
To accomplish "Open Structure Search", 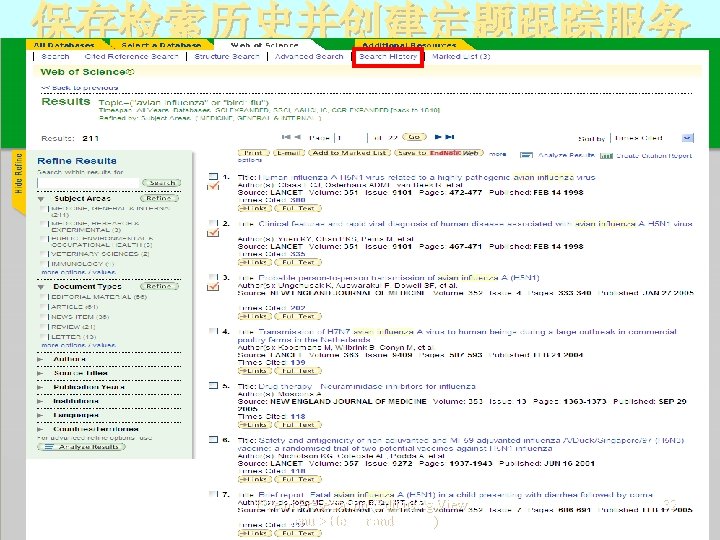I will tap(227, 56).
